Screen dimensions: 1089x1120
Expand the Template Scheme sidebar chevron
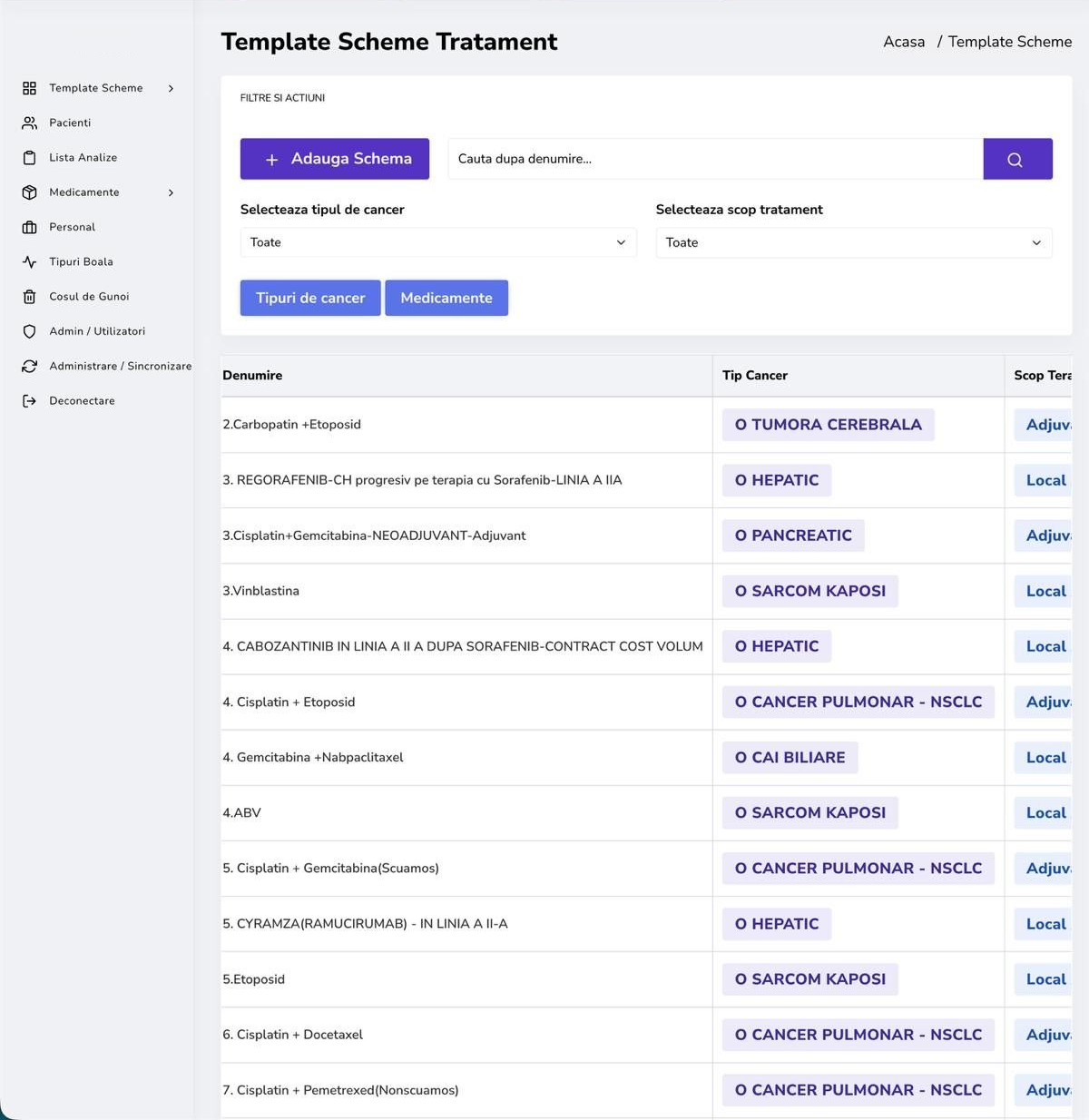click(171, 88)
